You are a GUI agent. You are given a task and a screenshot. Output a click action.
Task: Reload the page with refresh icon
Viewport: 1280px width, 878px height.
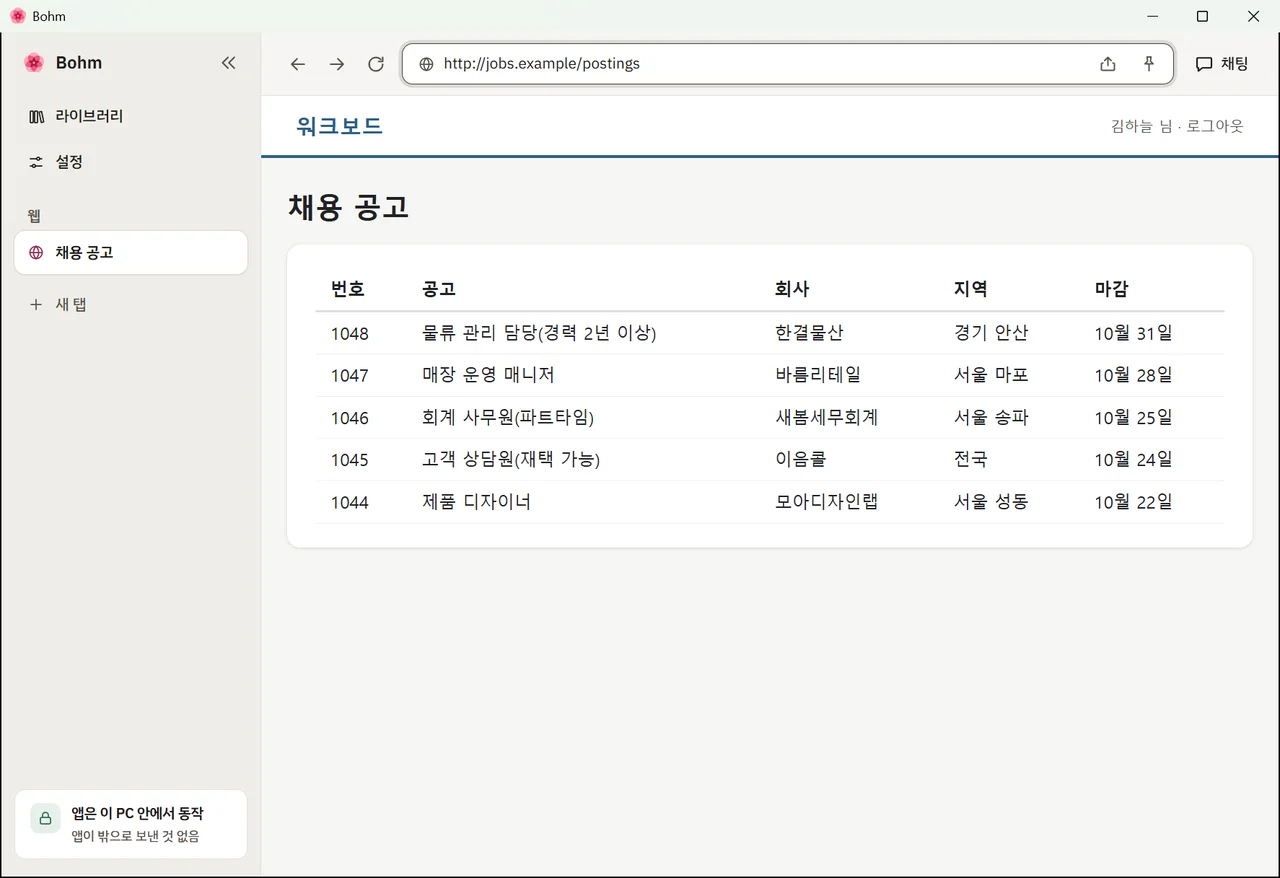[x=376, y=64]
